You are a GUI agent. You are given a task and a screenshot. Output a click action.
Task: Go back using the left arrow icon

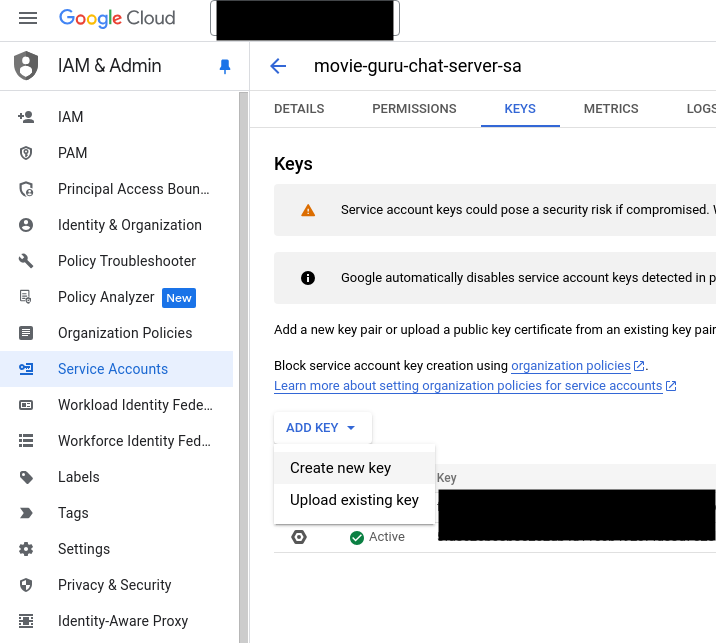(x=278, y=66)
